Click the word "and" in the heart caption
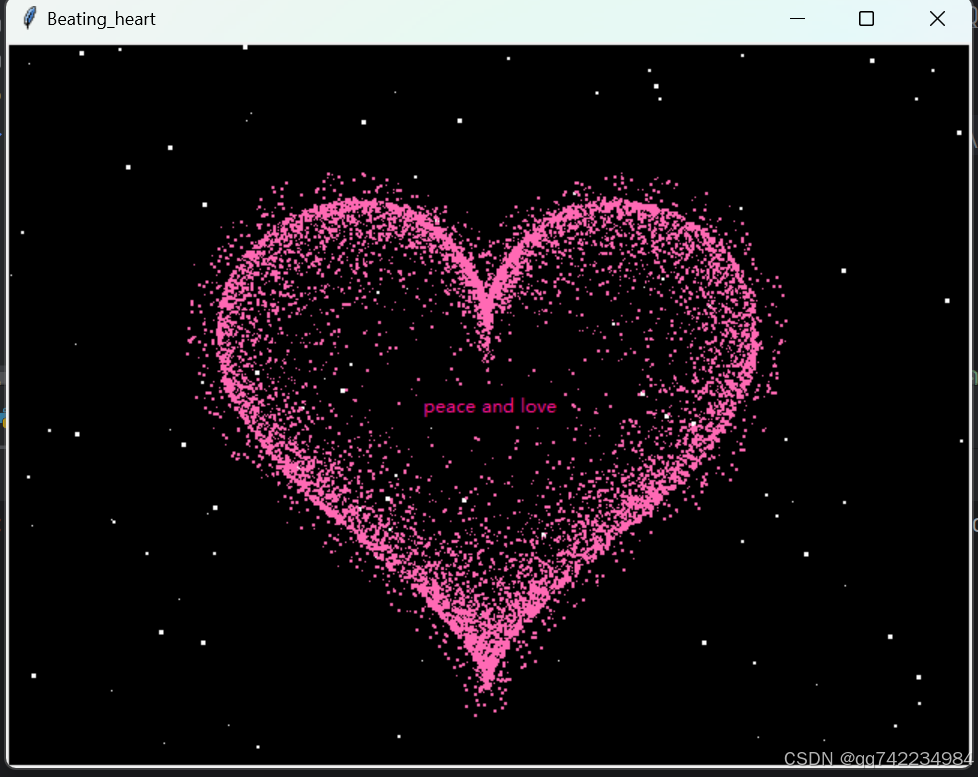Viewport: 978px width, 777px height. coord(497,407)
